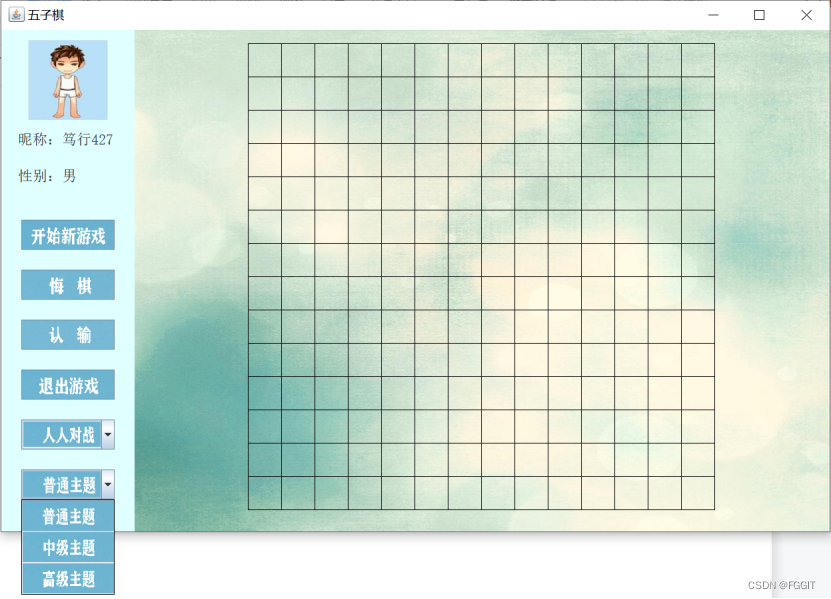This screenshot has width=831, height=599.
Task: Select 普通主题 from the theme list
Action: tap(67, 516)
